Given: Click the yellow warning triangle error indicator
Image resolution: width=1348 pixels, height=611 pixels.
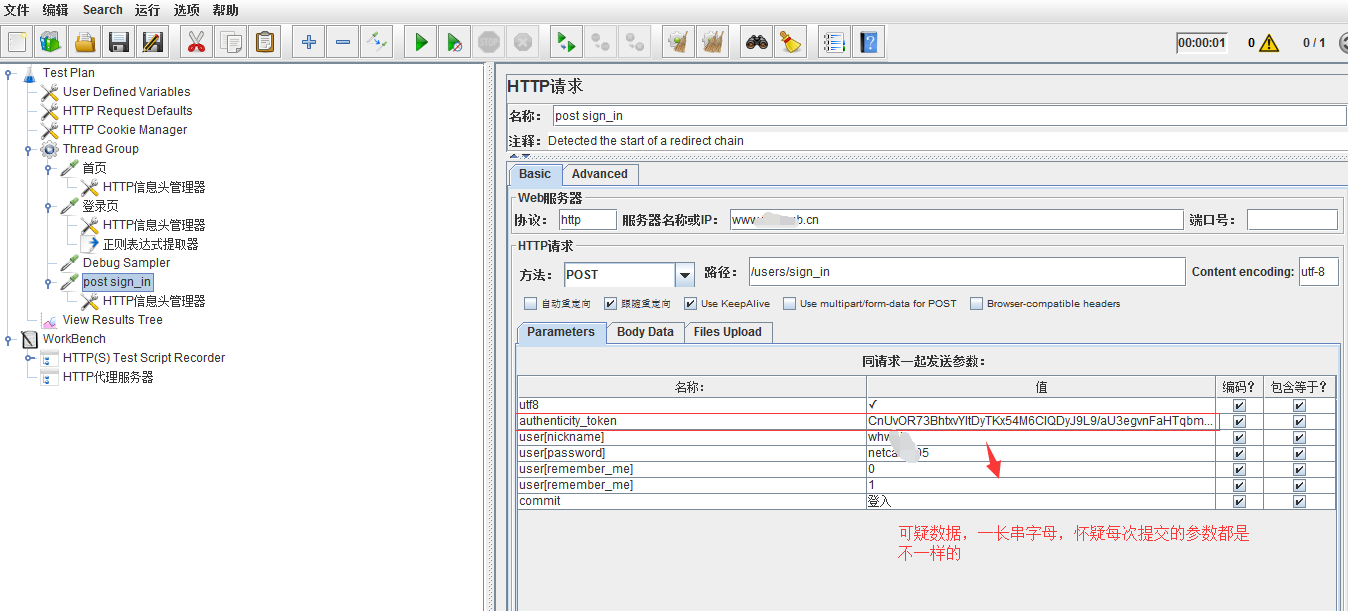Looking at the screenshot, I should (1269, 43).
